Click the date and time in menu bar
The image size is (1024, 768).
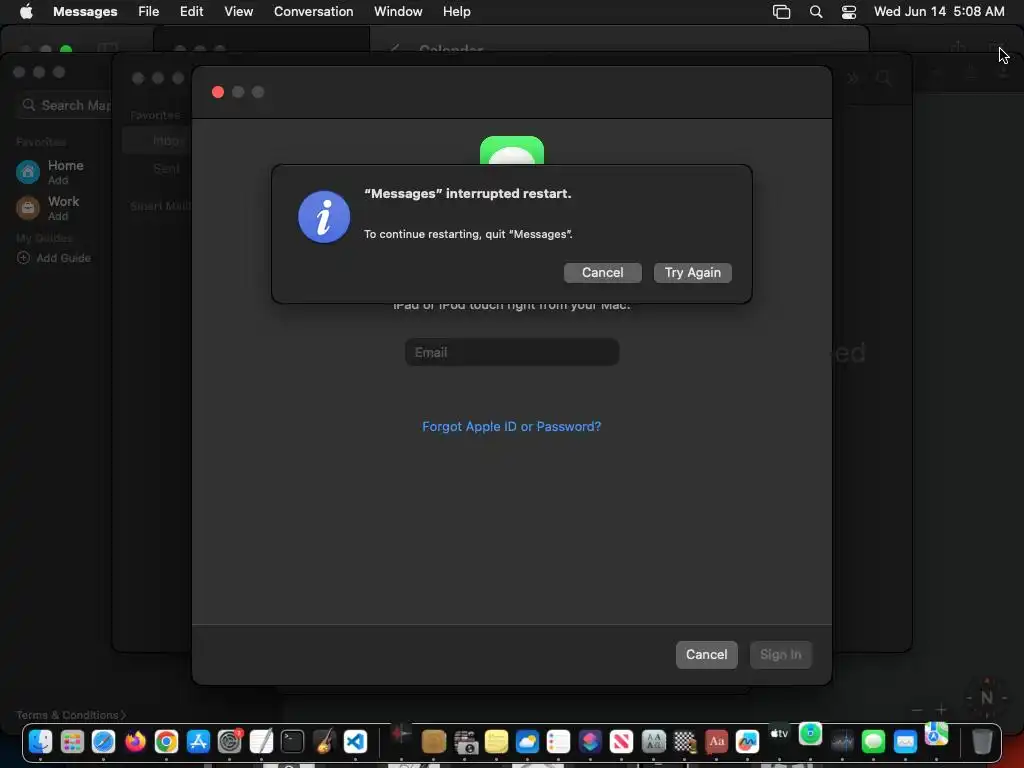pos(938,12)
